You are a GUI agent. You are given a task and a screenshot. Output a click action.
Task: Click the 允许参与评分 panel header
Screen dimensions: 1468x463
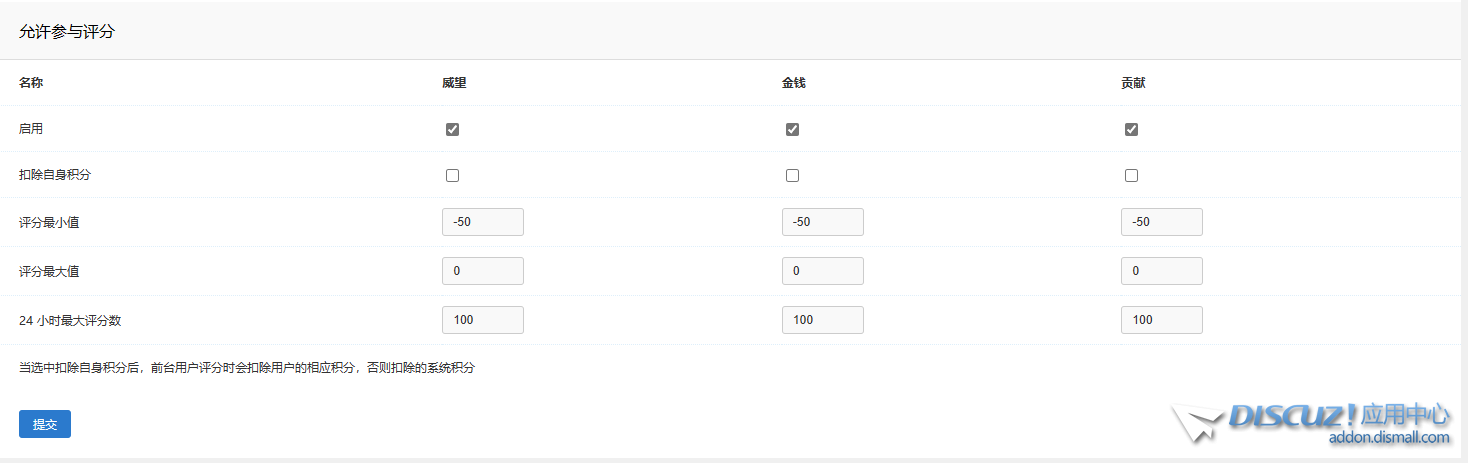[67, 31]
